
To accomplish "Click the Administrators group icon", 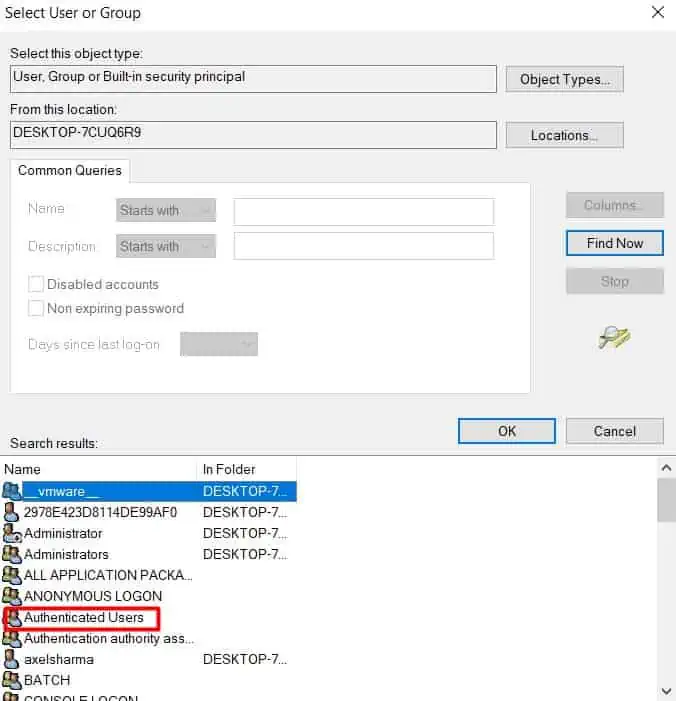I will click(12, 554).
